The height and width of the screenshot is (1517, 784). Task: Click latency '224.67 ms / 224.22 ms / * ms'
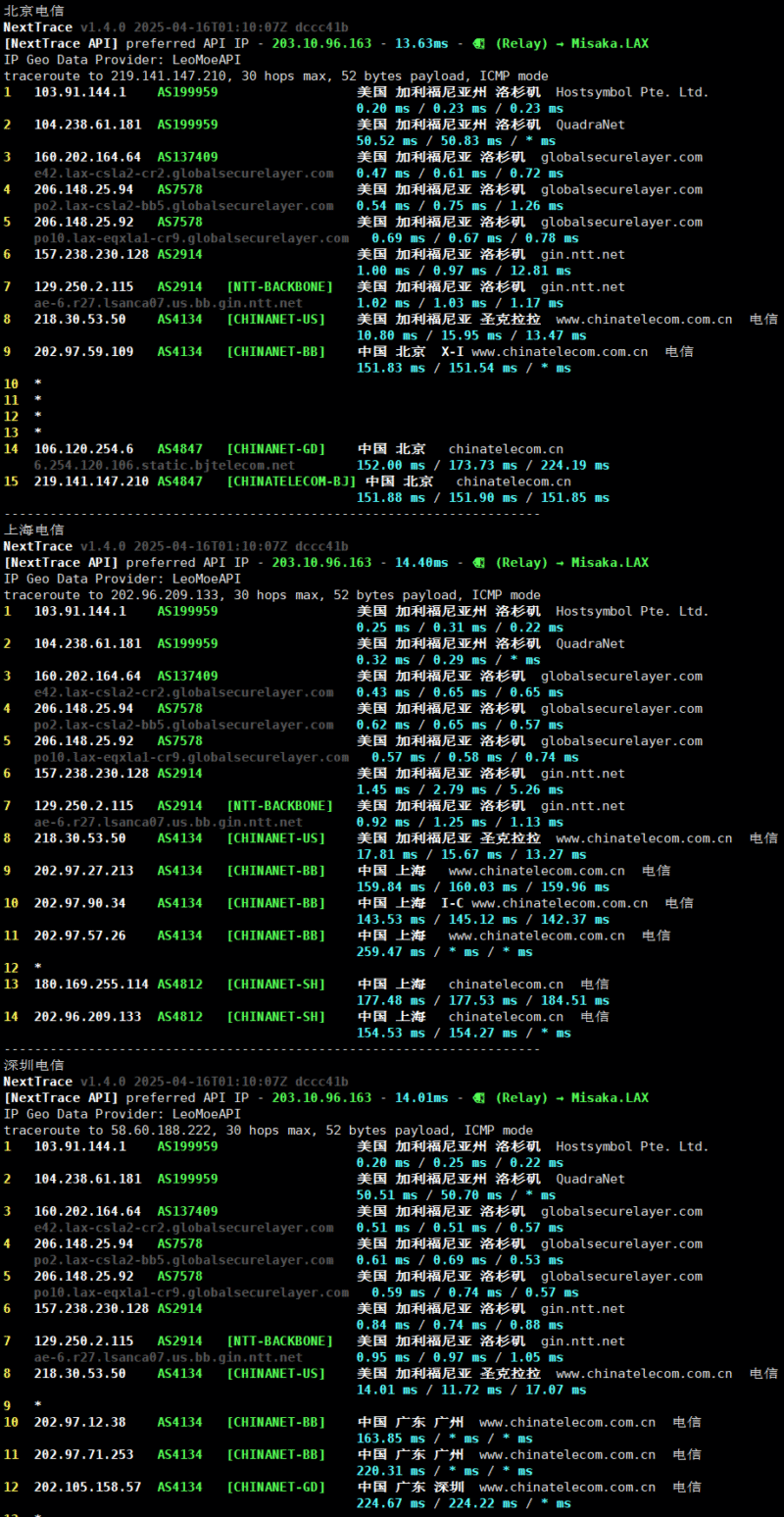[x=464, y=1503]
